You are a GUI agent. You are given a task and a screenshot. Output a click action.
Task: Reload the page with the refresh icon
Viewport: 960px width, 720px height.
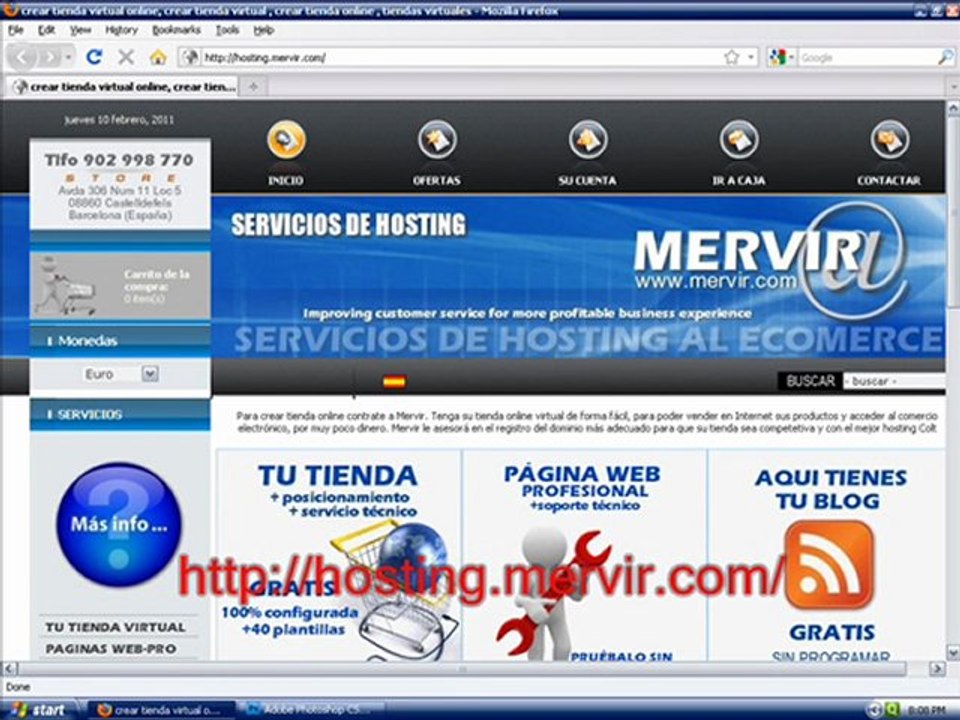[x=94, y=57]
